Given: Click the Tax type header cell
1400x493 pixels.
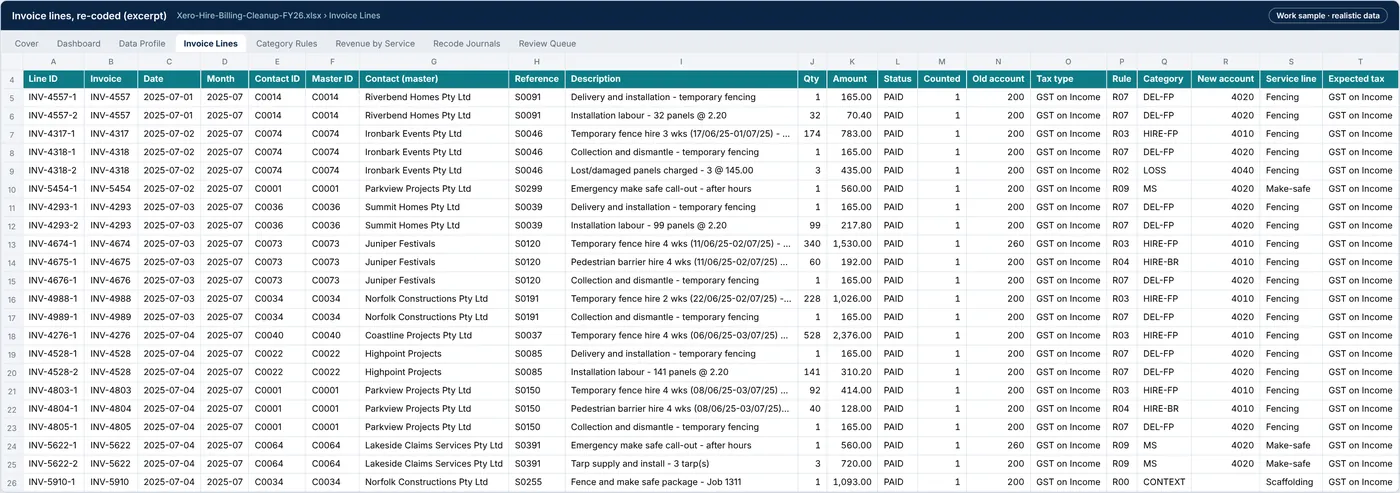Looking at the screenshot, I should point(1068,79).
